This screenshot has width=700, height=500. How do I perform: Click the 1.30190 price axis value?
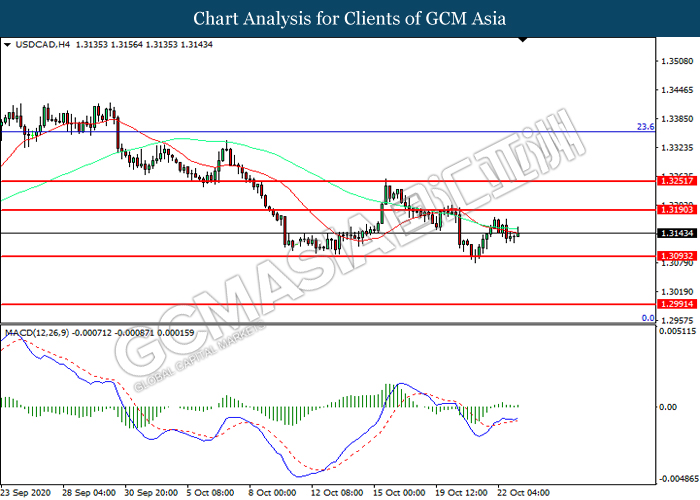click(x=677, y=292)
